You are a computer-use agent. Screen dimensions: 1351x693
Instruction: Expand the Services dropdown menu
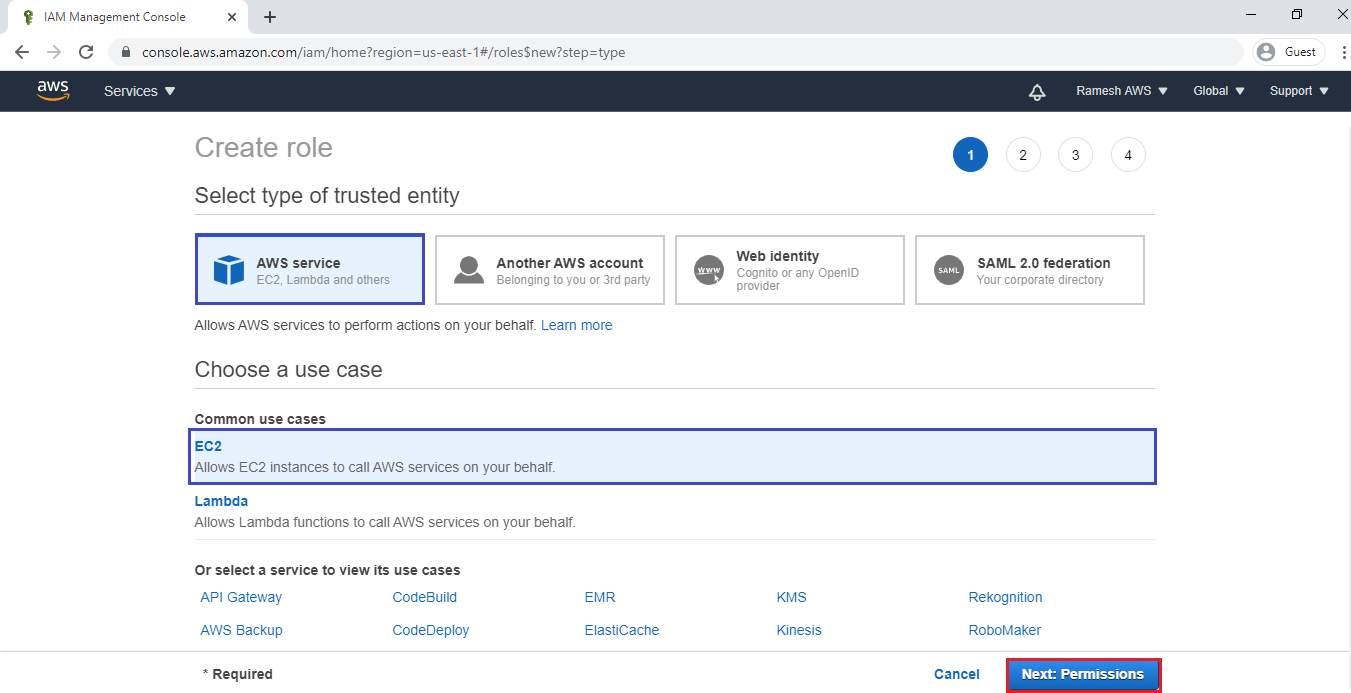[x=140, y=91]
